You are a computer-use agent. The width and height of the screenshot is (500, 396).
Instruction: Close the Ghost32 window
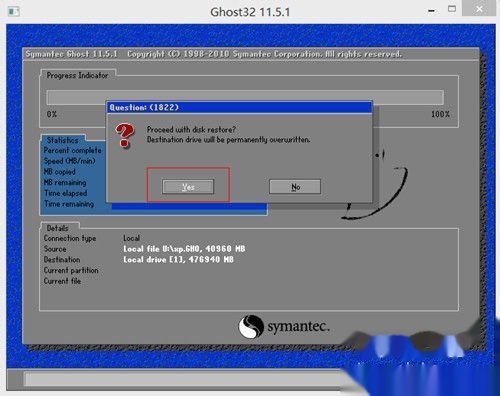tap(479, 9)
